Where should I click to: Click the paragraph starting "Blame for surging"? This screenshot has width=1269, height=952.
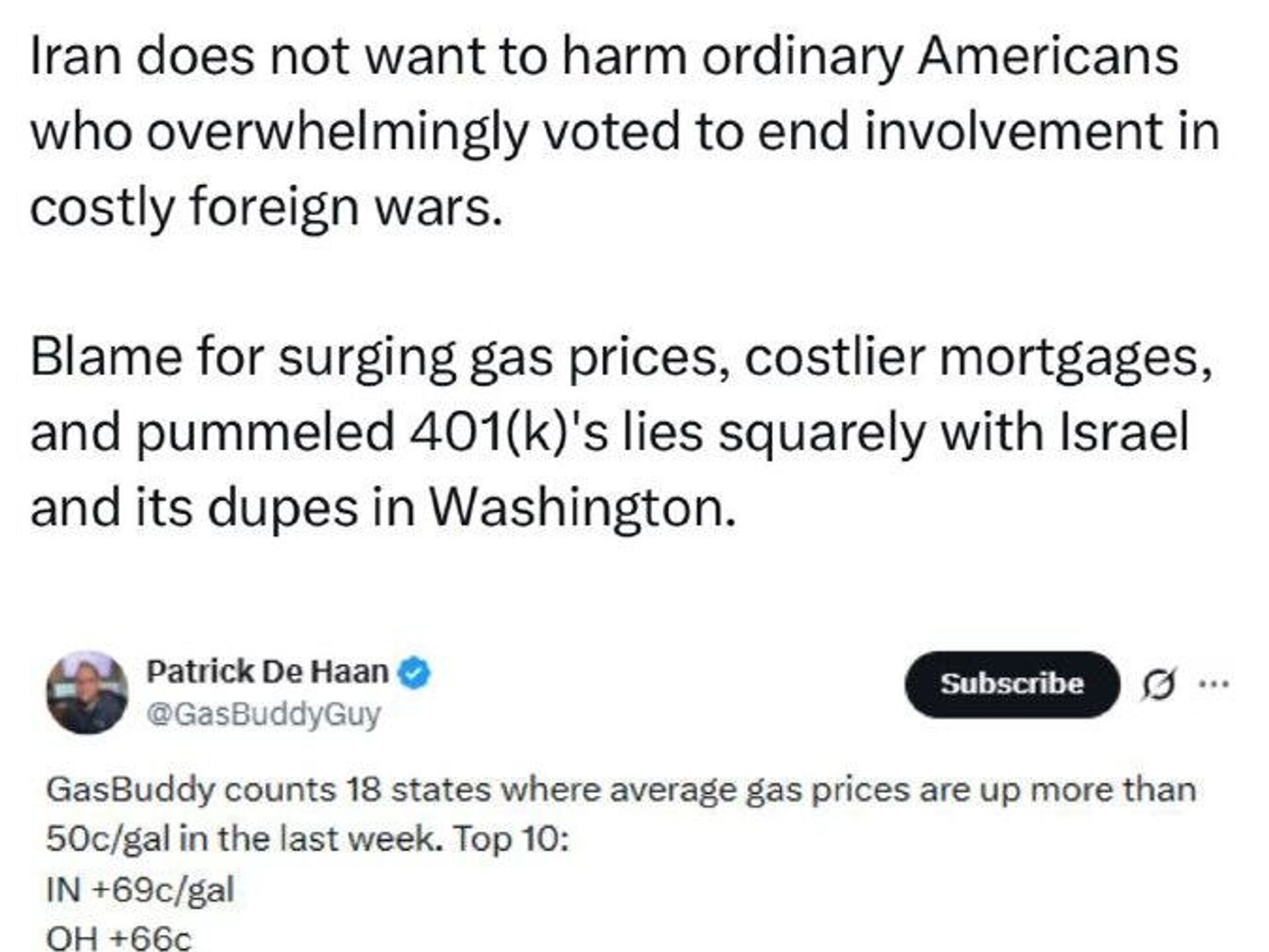pyautogui.click(x=621, y=432)
